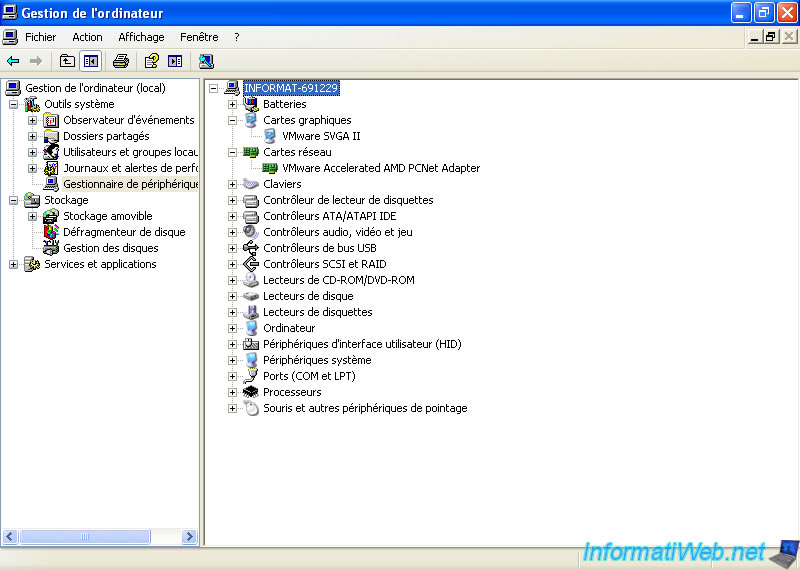Open the Action menu
The height and width of the screenshot is (570, 800).
pyautogui.click(x=87, y=37)
